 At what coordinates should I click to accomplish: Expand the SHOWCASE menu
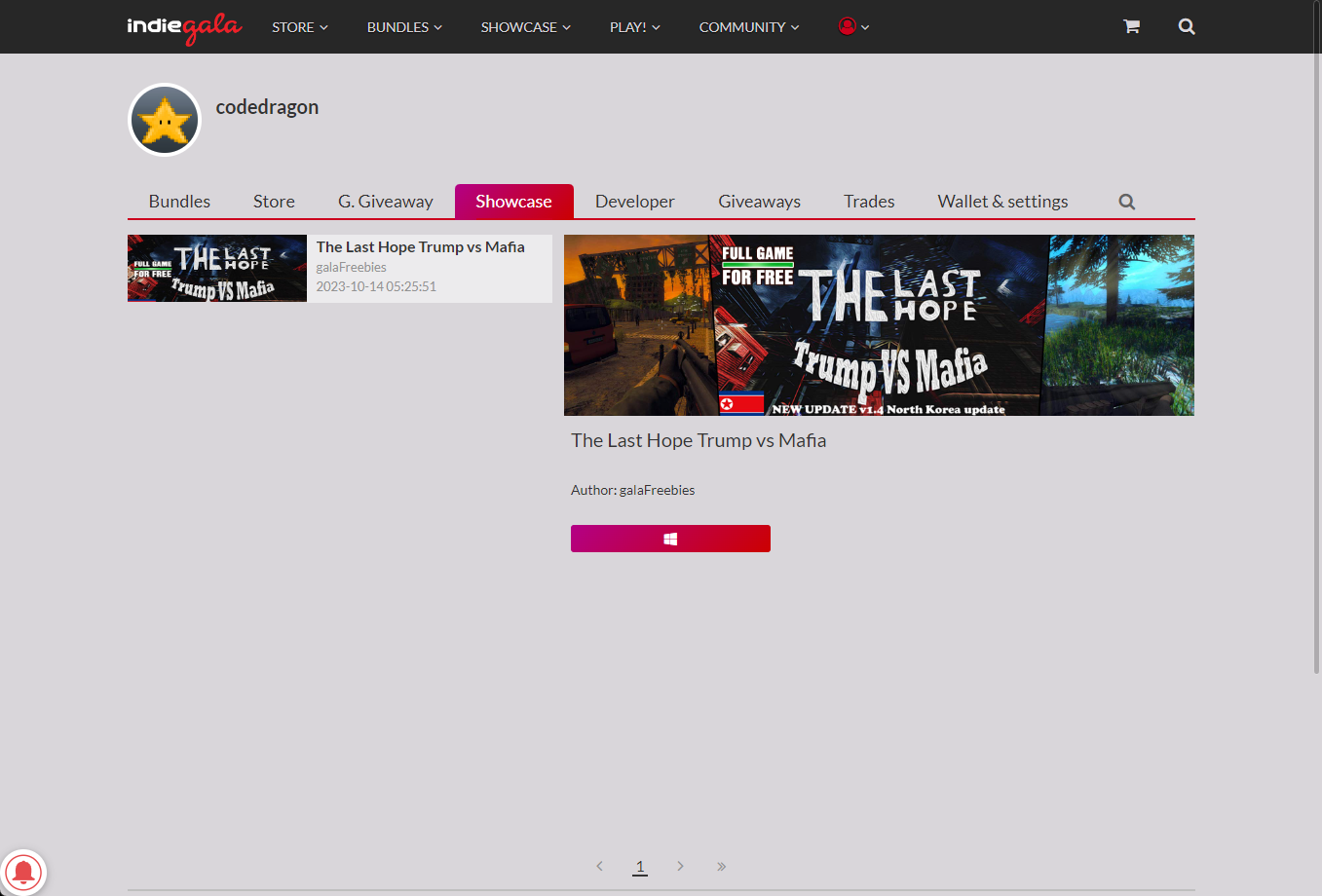[526, 27]
